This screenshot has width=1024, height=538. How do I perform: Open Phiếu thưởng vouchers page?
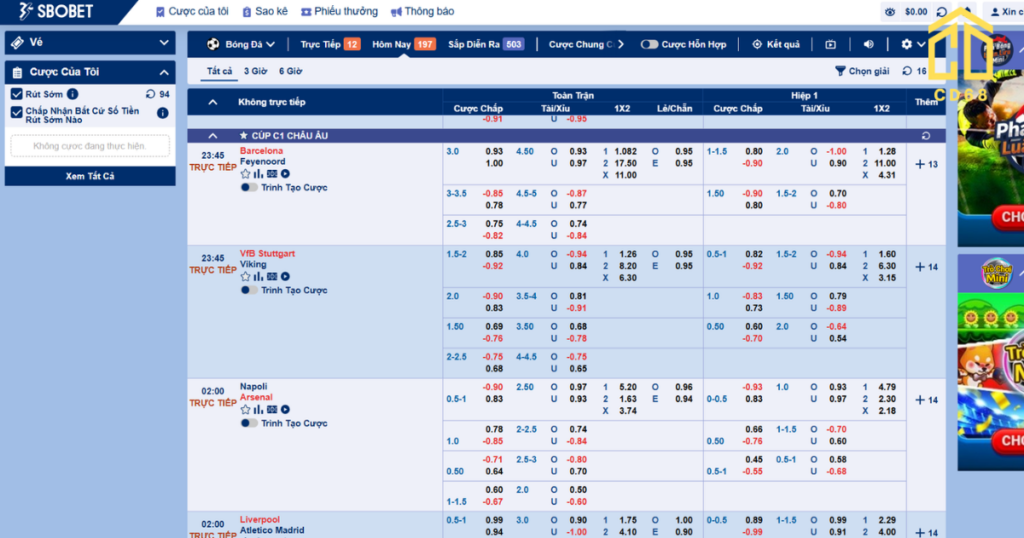point(339,11)
